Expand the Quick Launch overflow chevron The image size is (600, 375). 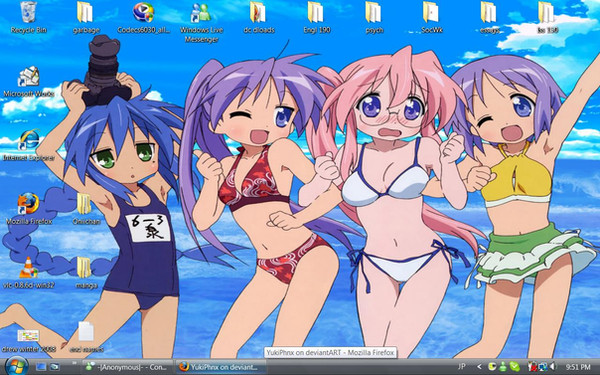tap(74, 363)
